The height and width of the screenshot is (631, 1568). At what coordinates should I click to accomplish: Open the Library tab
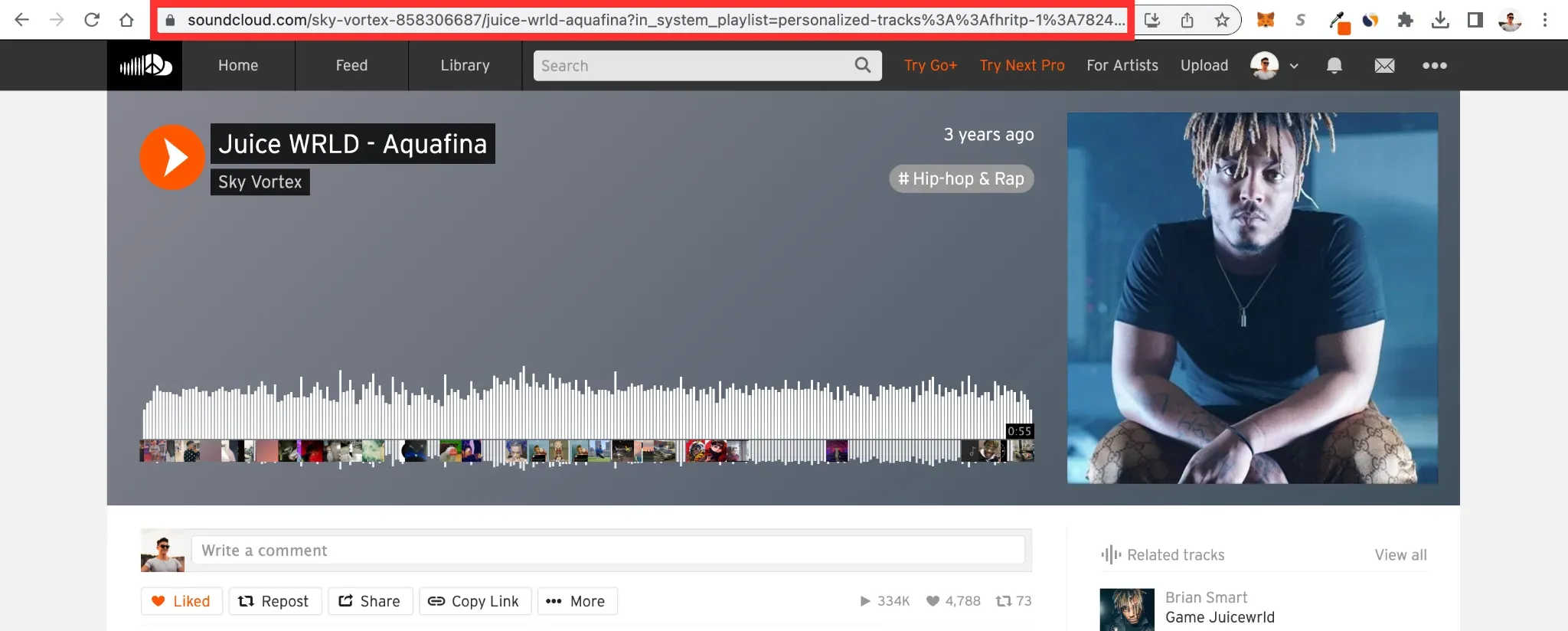click(465, 65)
